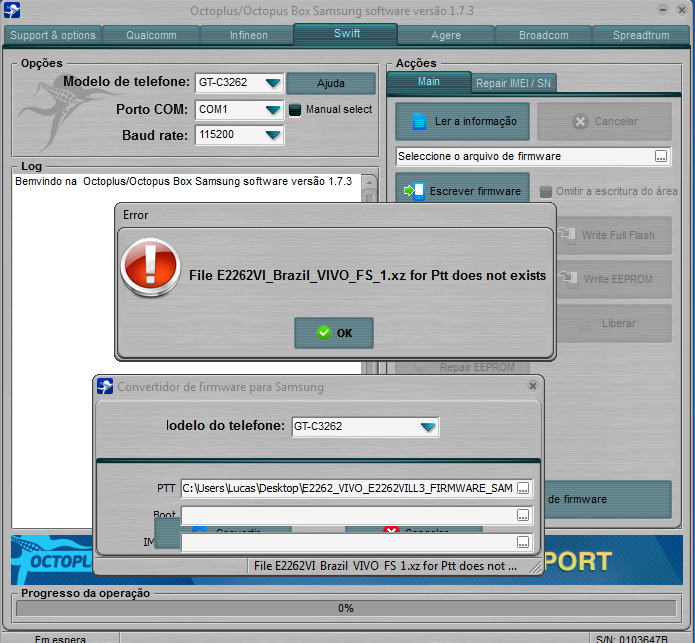Click the Convertidor window logo icon

[x=105, y=386]
